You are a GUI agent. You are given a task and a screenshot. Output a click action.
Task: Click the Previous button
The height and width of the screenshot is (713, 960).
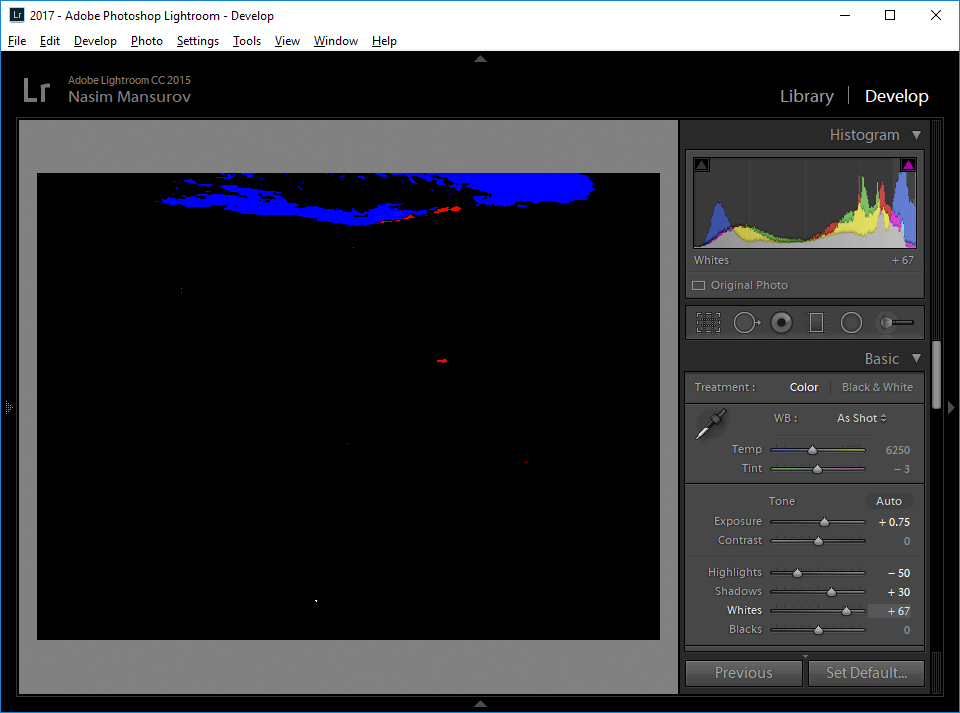click(x=743, y=673)
